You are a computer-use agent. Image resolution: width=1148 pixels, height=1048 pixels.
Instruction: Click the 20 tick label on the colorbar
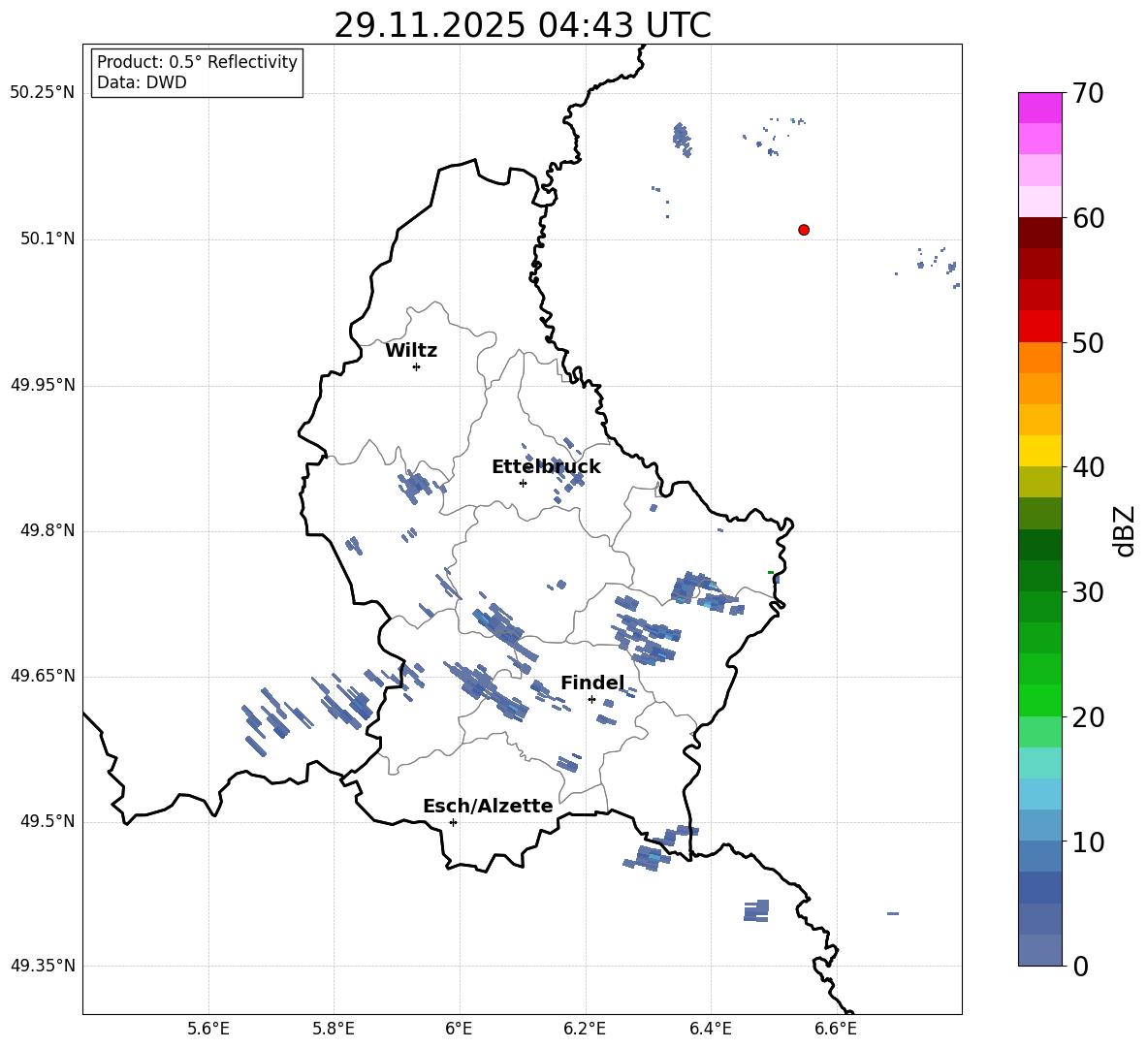pos(1090,717)
